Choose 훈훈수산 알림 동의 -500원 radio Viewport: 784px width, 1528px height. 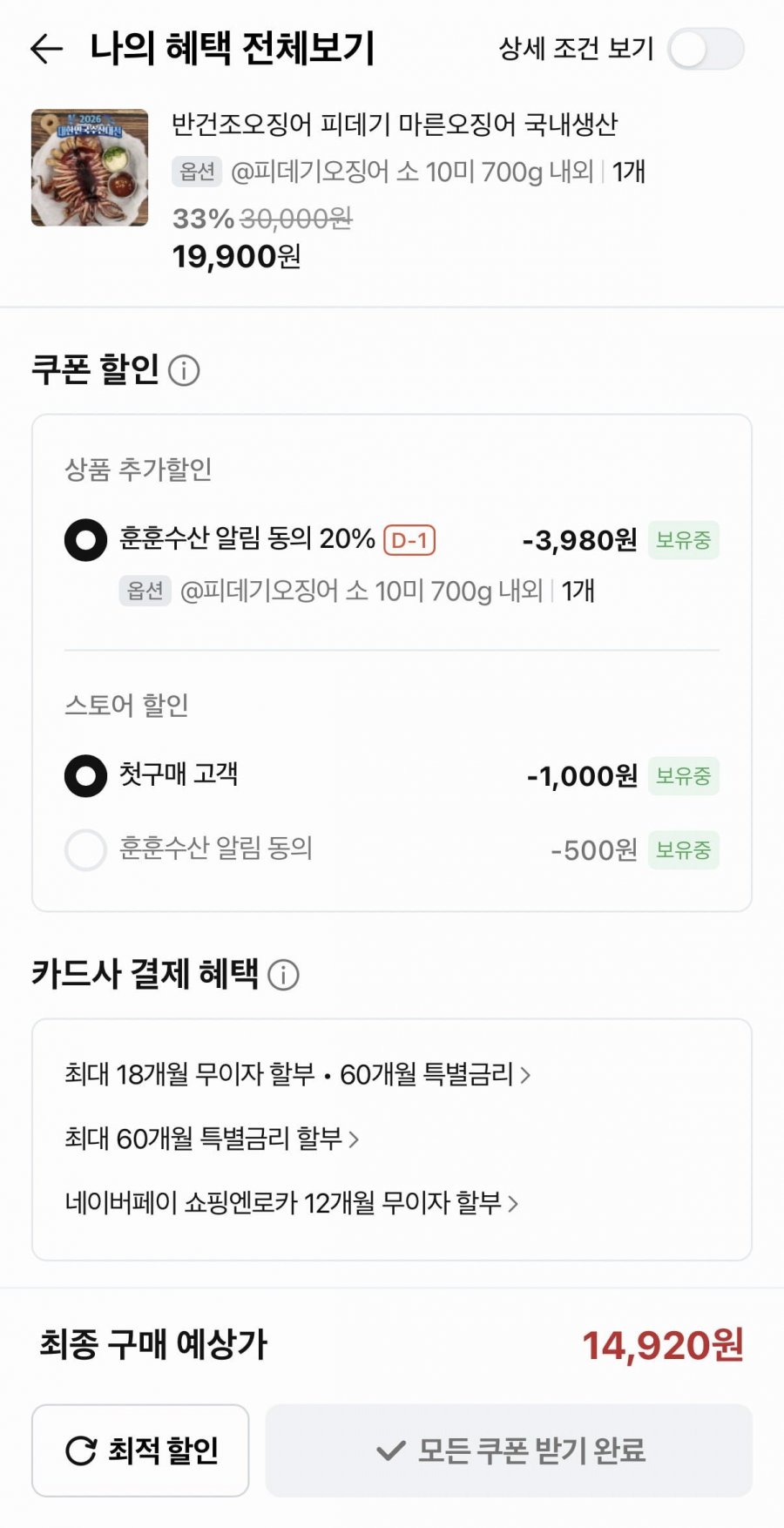click(x=85, y=849)
